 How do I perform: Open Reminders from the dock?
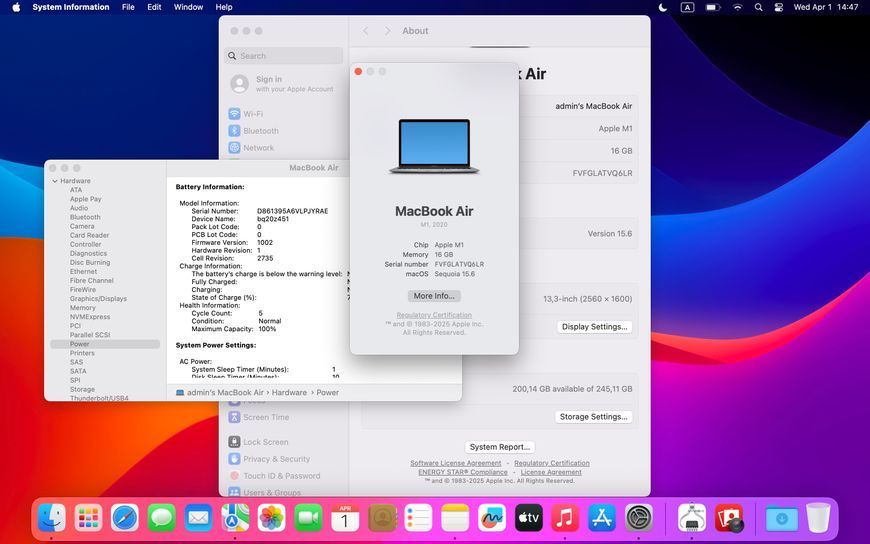(418, 518)
